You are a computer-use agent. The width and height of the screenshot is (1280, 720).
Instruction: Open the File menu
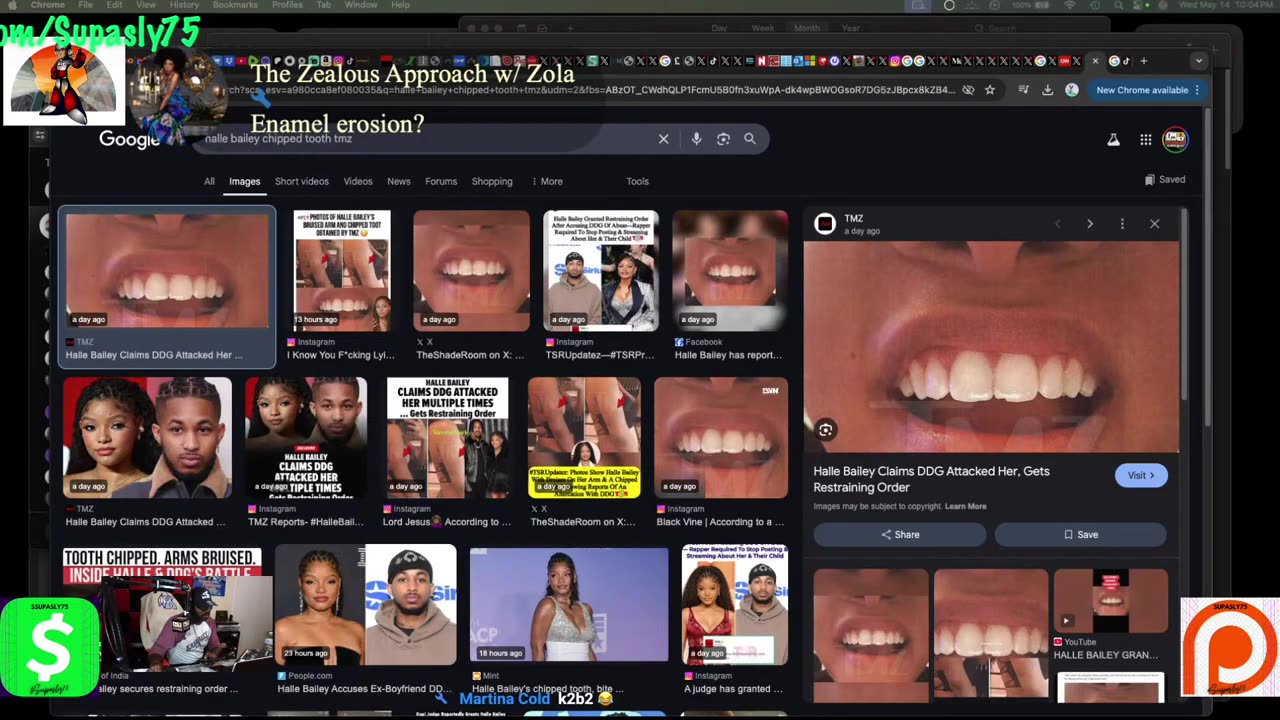pos(86,5)
